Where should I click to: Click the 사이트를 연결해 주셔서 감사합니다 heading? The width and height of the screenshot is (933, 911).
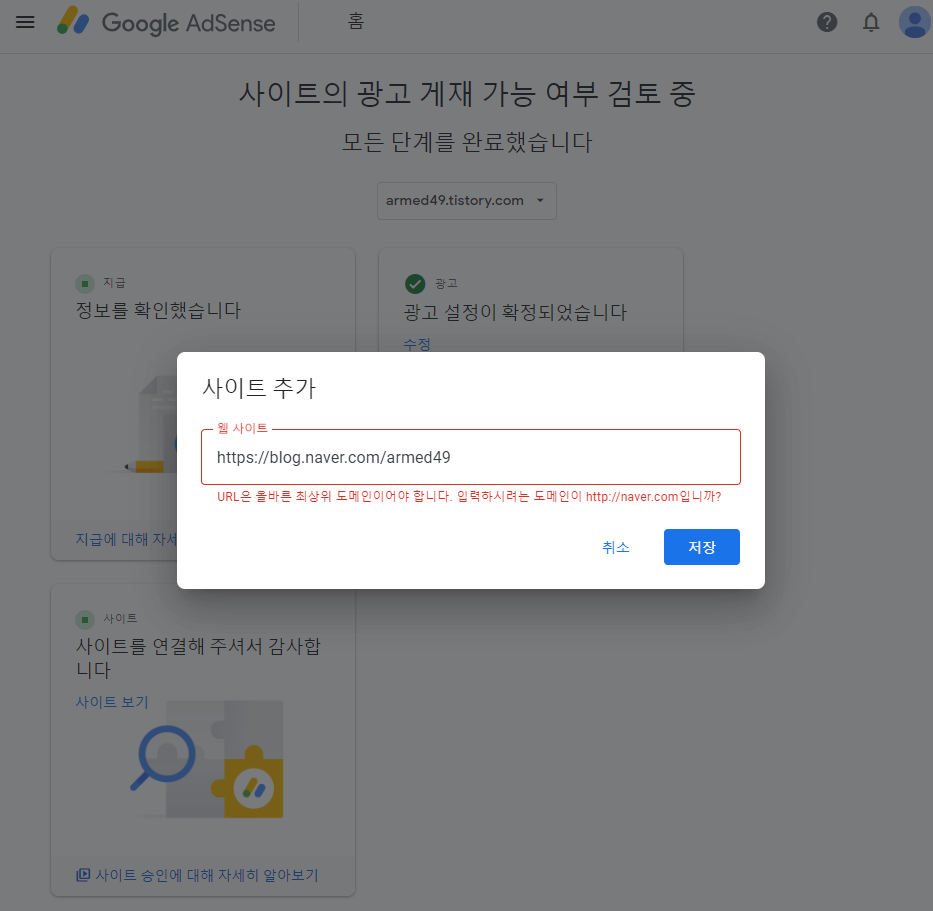[198, 658]
